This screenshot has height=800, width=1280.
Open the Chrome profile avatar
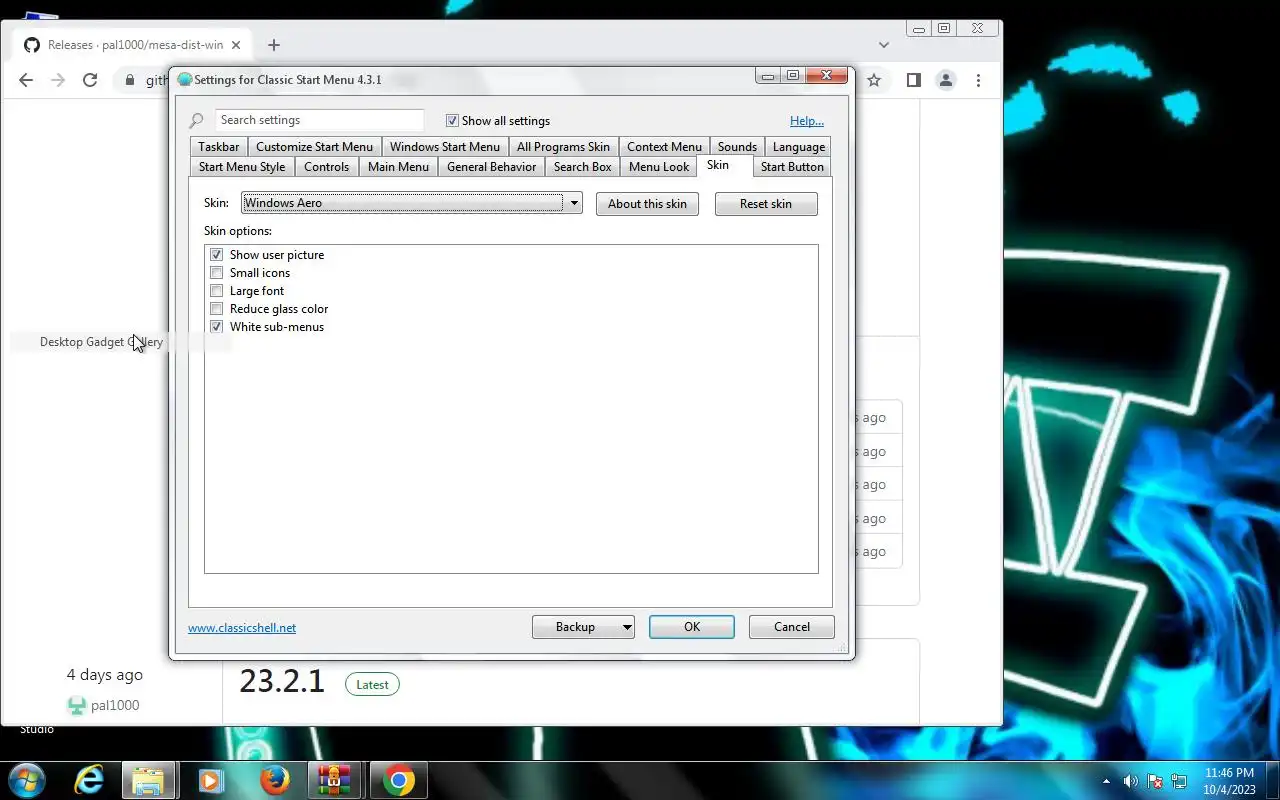click(945, 80)
